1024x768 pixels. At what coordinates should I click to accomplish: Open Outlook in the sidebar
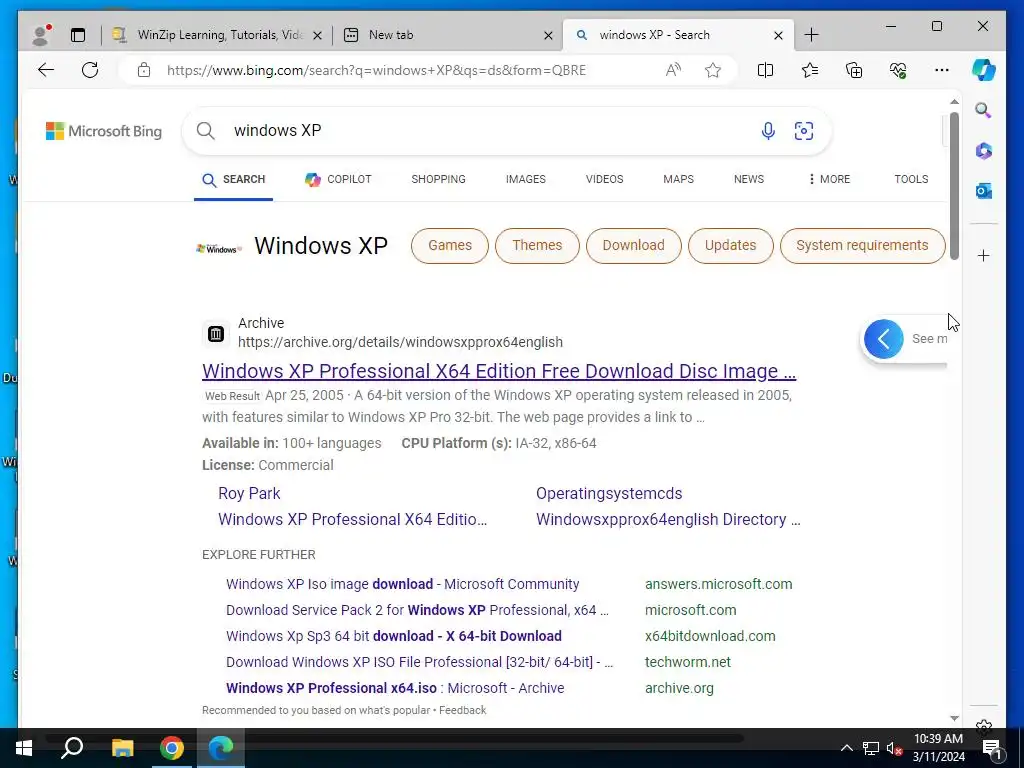(x=984, y=191)
